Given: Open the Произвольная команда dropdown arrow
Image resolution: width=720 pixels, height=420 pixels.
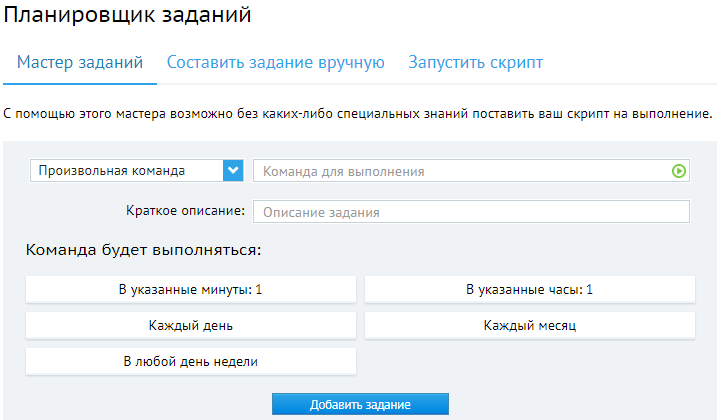Looking at the screenshot, I should (233, 171).
